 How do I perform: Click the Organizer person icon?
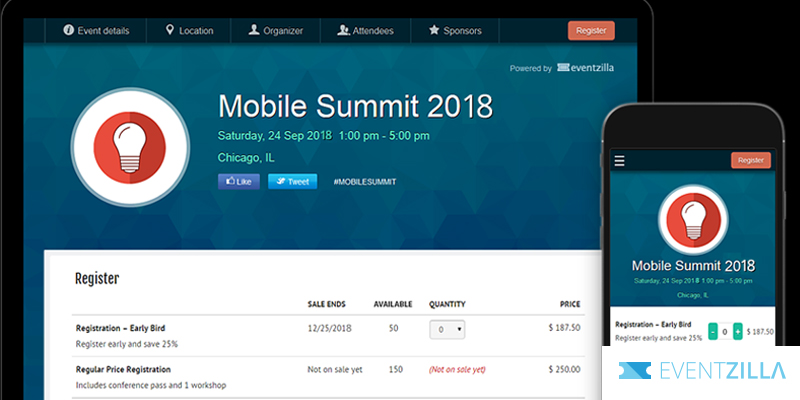pyautogui.click(x=254, y=30)
